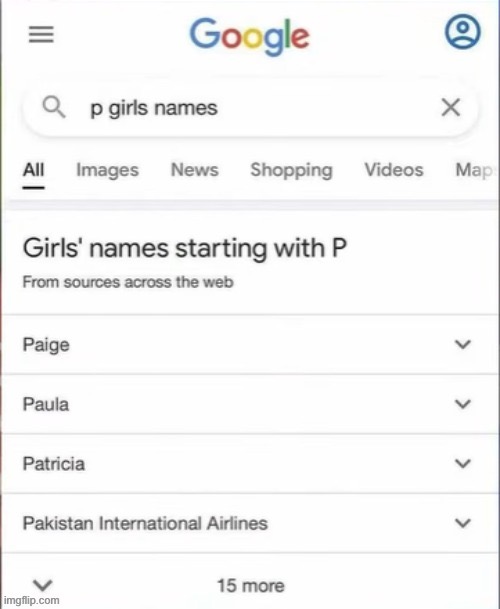Switch to the News tab
Image resolution: width=500 pixels, height=609 pixels.
pos(195,170)
